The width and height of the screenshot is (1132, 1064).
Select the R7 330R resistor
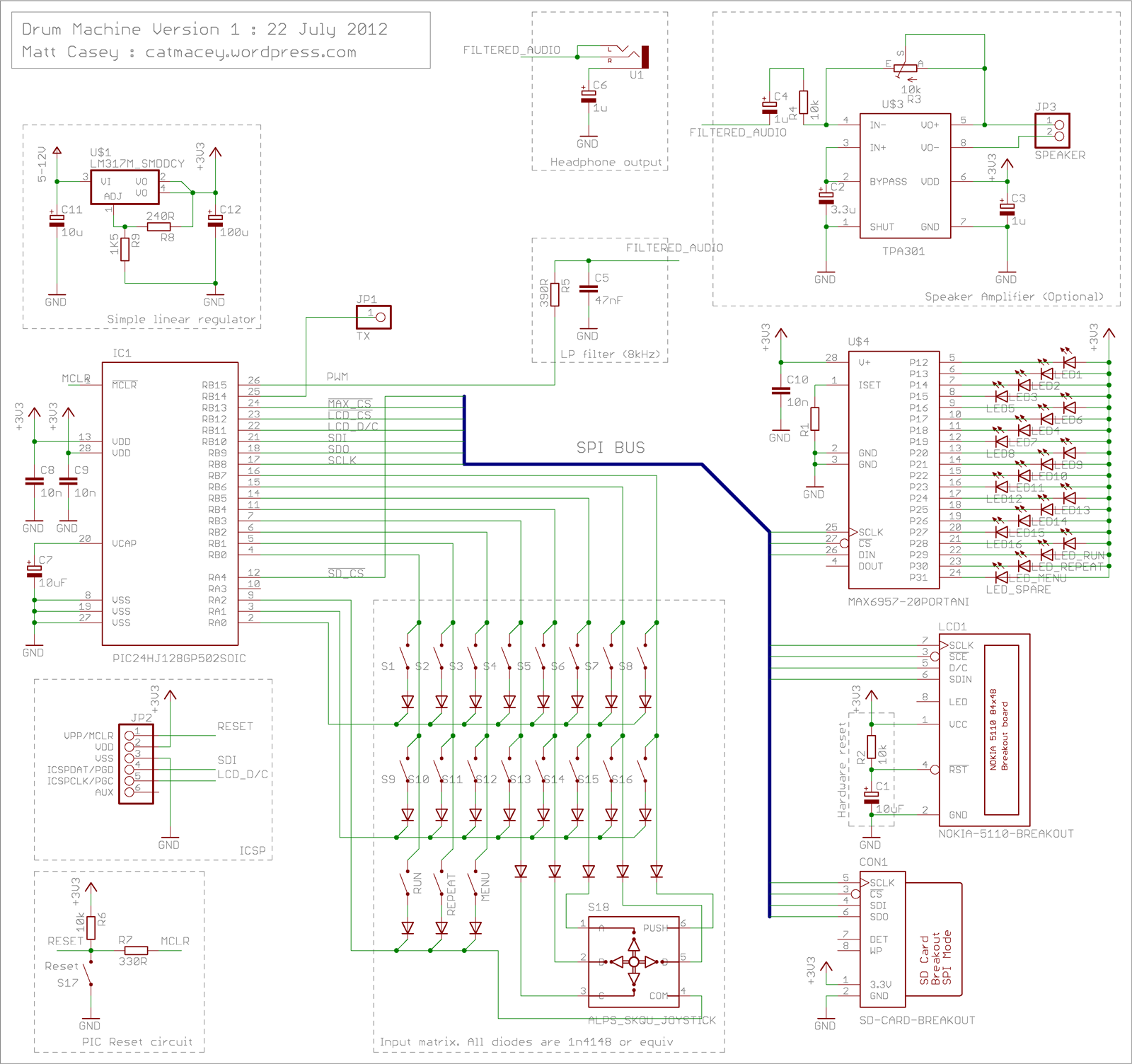pos(134,951)
